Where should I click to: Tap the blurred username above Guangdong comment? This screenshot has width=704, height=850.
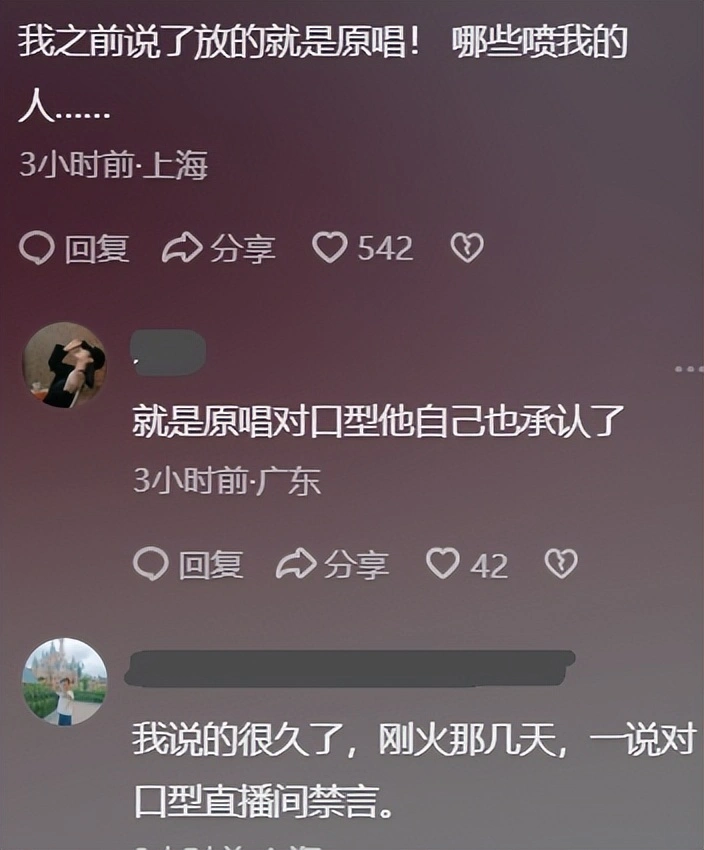click(169, 352)
